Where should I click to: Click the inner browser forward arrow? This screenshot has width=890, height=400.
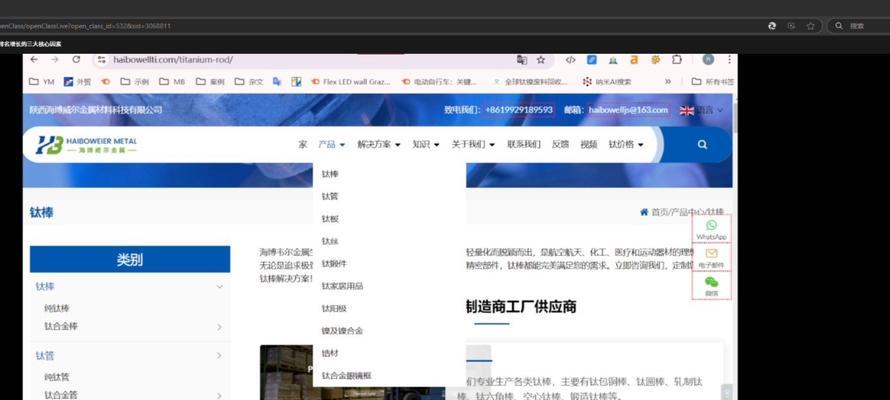(x=54, y=60)
